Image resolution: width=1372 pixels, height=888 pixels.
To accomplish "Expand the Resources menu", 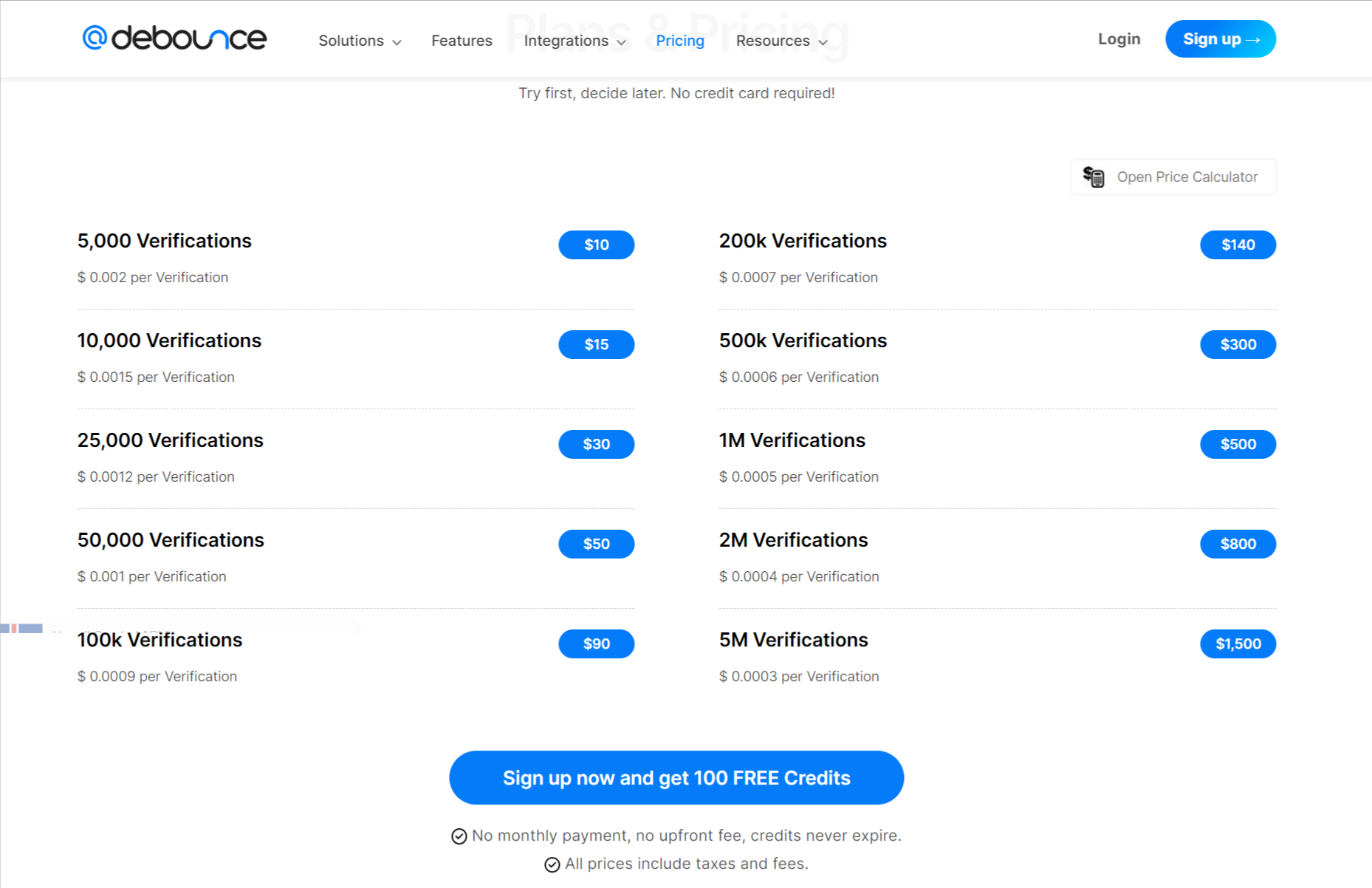I will (x=781, y=41).
